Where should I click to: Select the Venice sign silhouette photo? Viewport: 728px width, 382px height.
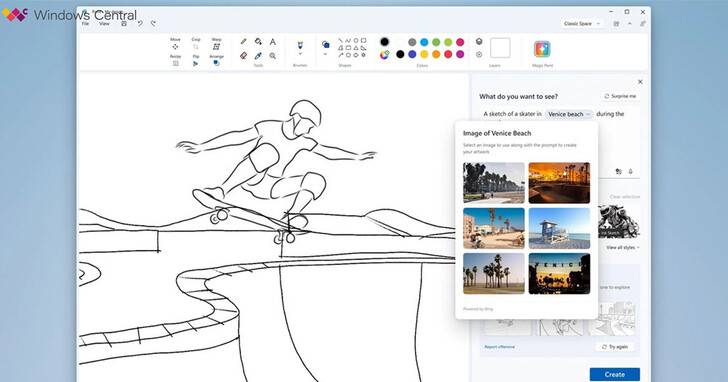[x=559, y=273]
